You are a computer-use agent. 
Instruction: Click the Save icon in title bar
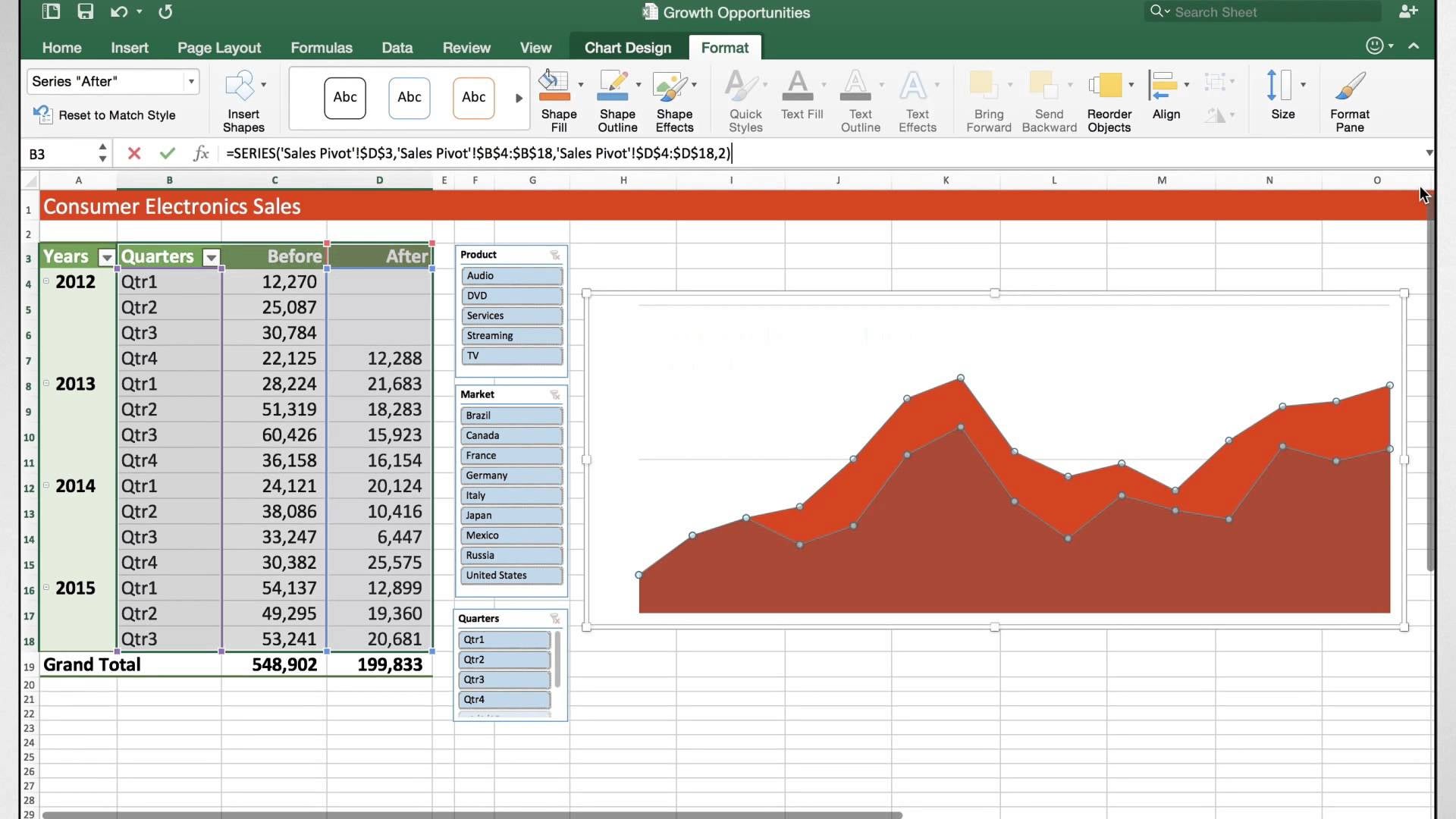tap(85, 11)
